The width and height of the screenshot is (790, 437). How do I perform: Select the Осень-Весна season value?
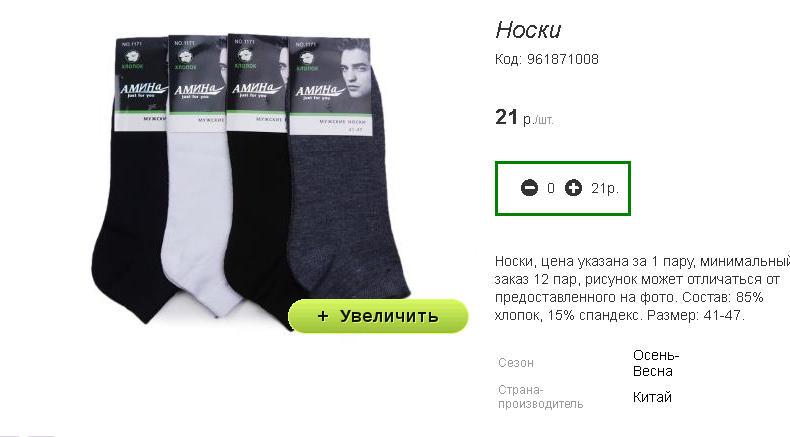click(x=656, y=363)
